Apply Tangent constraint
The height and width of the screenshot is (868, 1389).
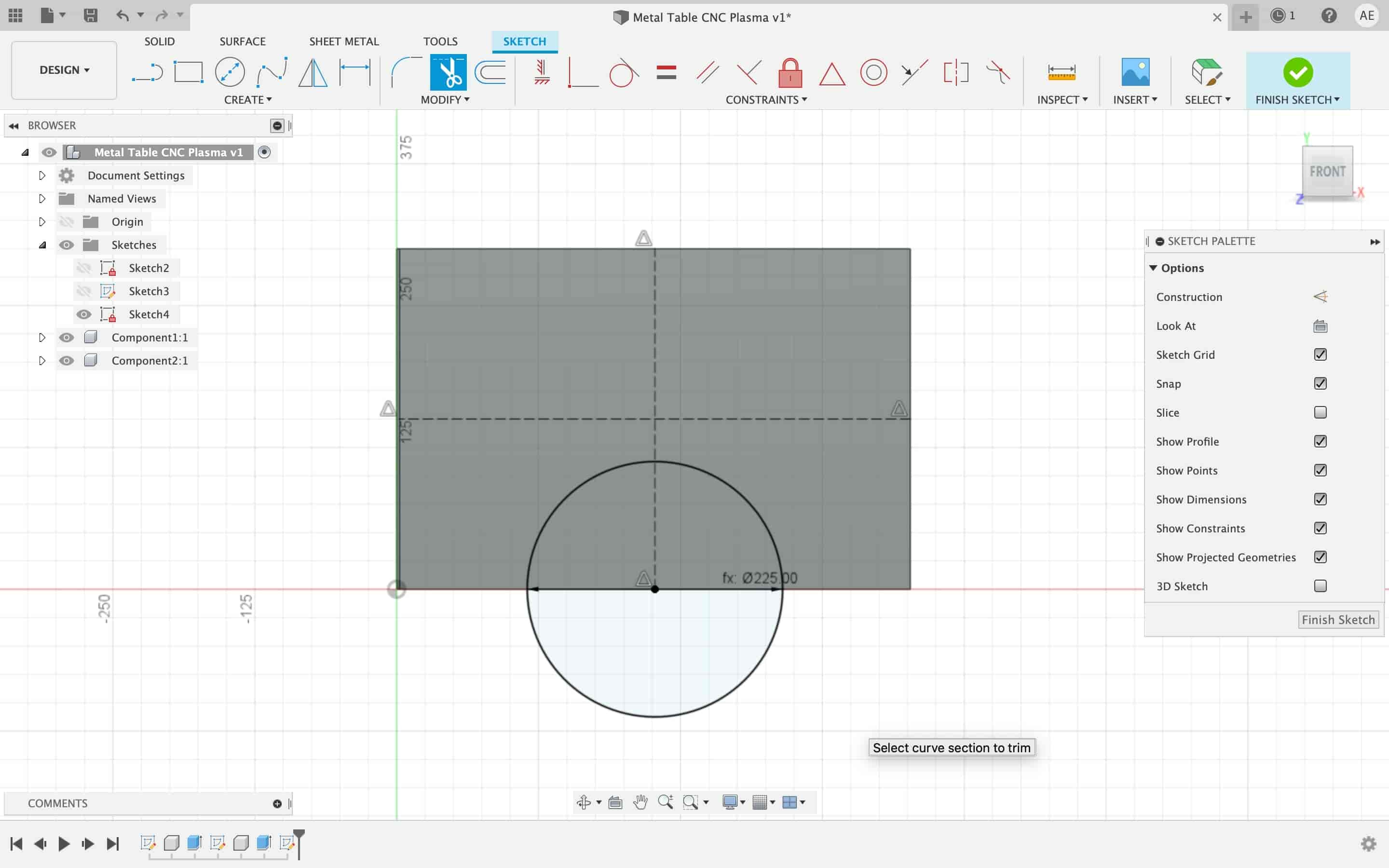coord(624,72)
